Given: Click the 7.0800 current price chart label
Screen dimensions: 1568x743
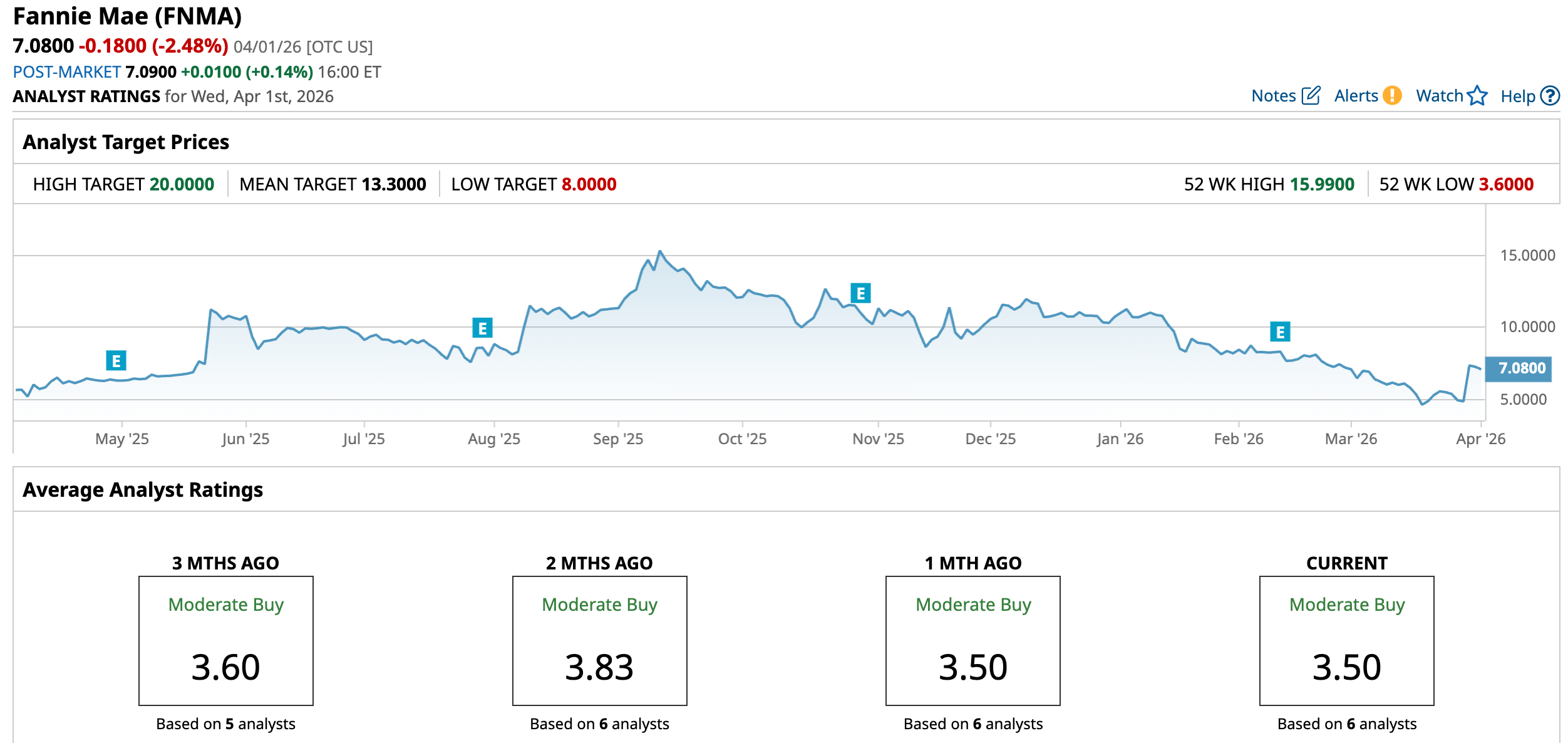Looking at the screenshot, I should (x=1522, y=368).
